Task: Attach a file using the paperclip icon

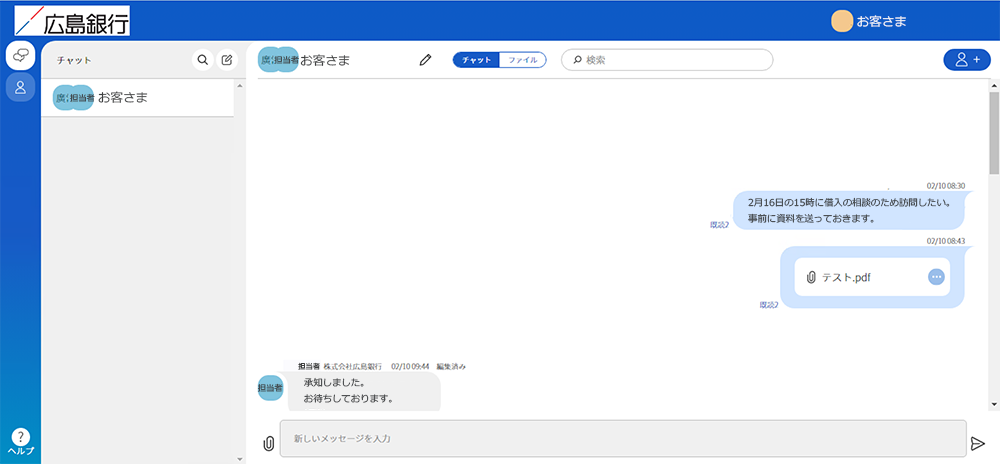Action: (x=268, y=443)
